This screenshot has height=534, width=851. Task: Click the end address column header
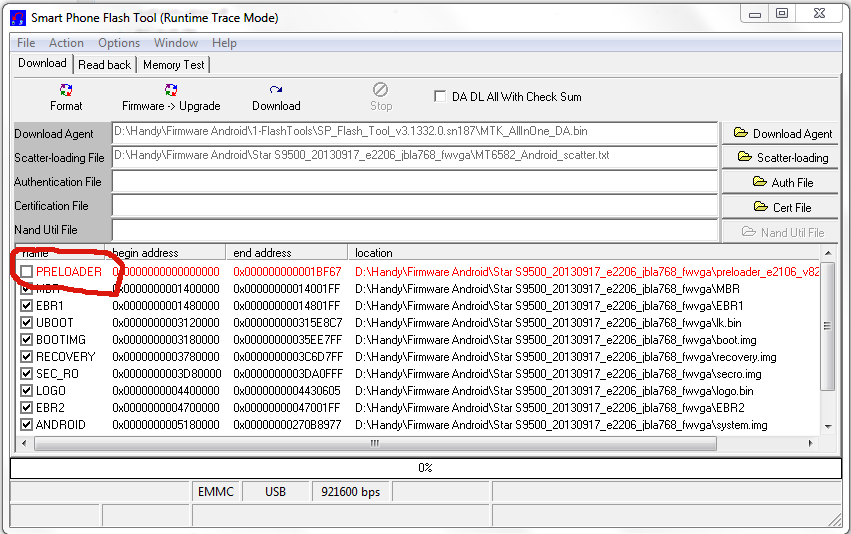pyautogui.click(x=287, y=252)
